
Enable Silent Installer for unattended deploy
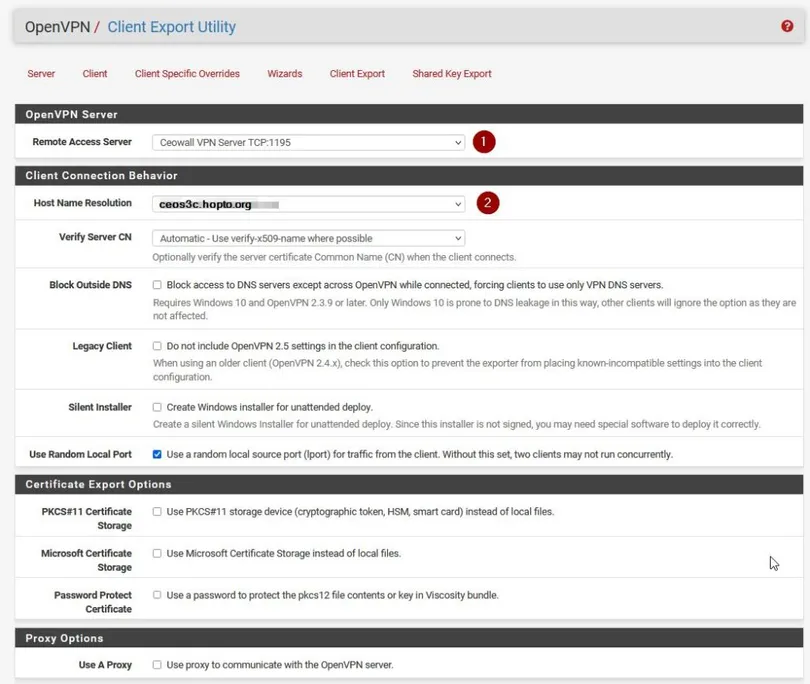157,407
